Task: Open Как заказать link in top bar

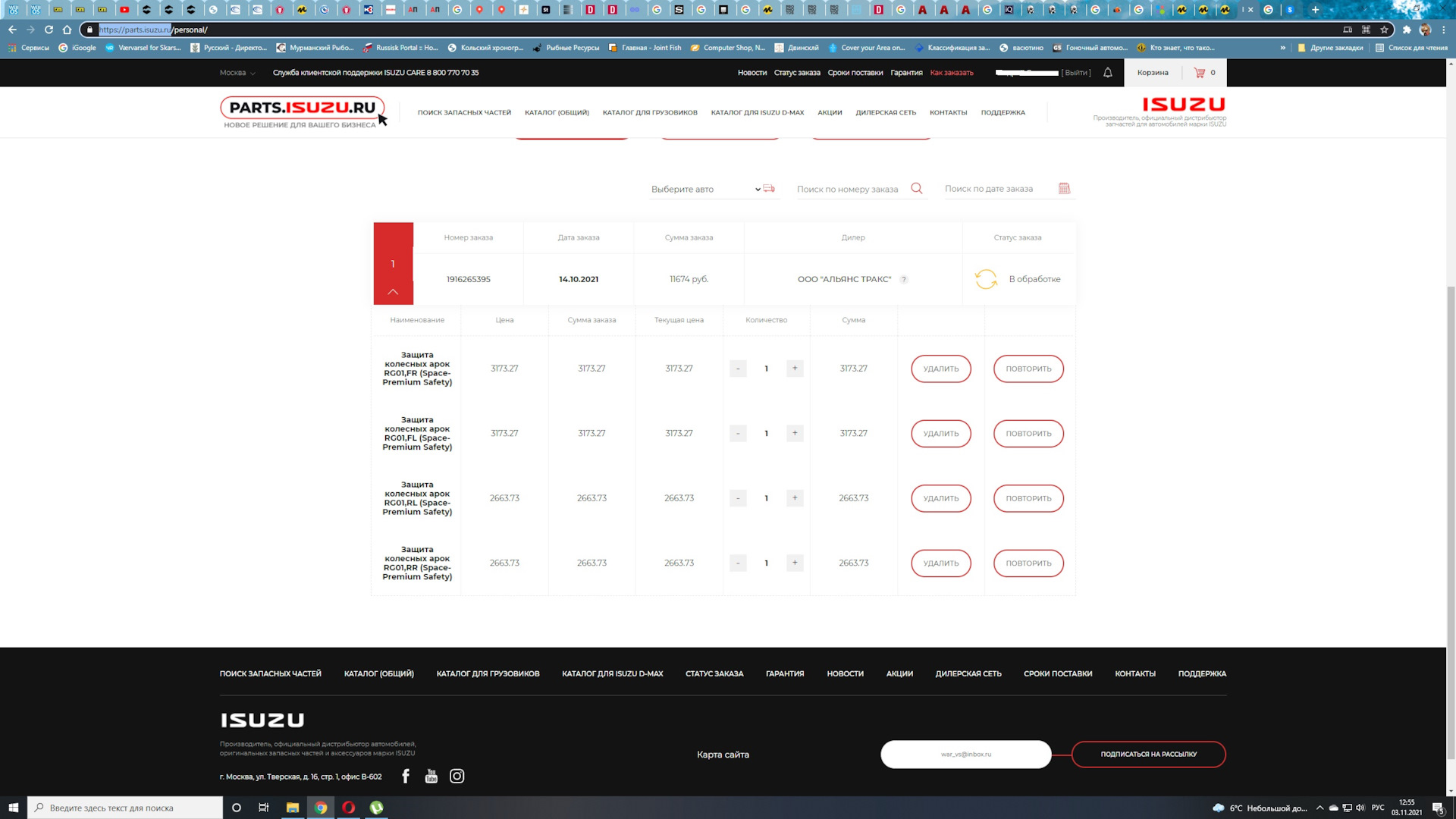Action: point(952,73)
